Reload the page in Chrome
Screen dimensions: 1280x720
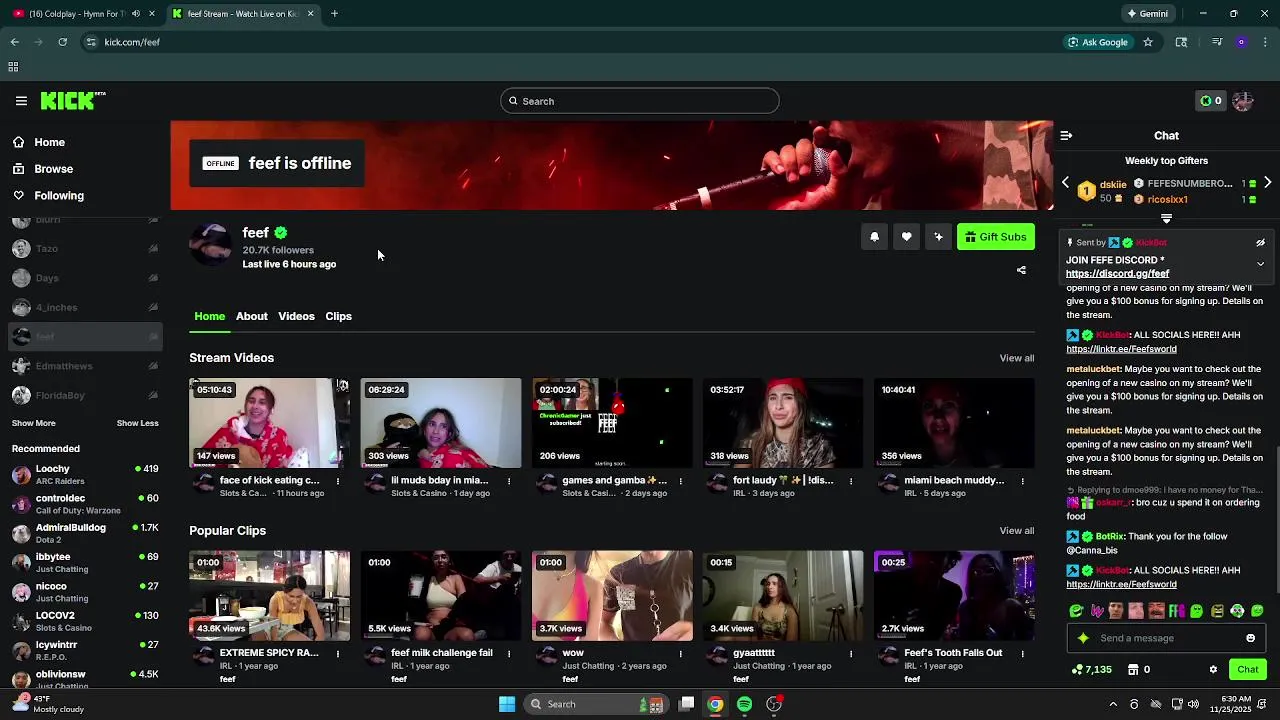click(x=62, y=42)
